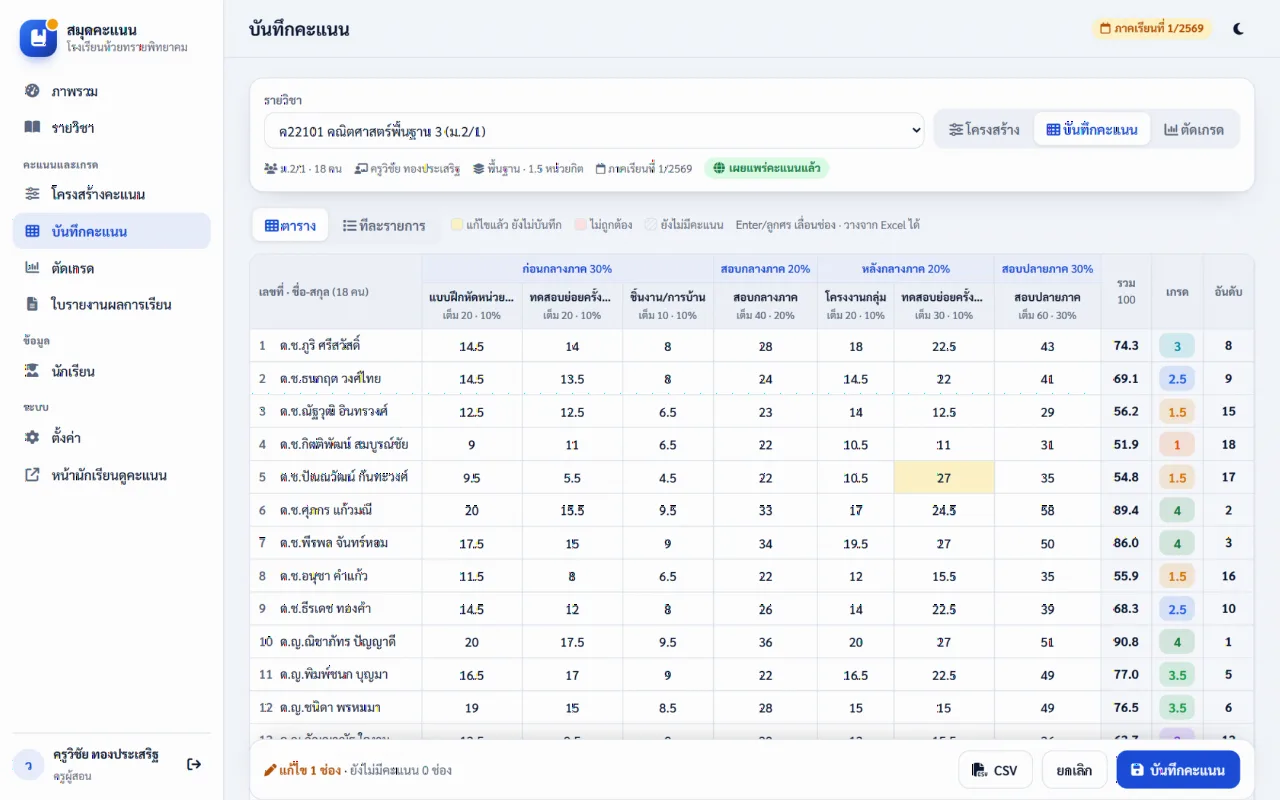Click the ก่อนกลางภาค 30% group header
Screen dimensions: 1280x800
pyautogui.click(x=567, y=269)
